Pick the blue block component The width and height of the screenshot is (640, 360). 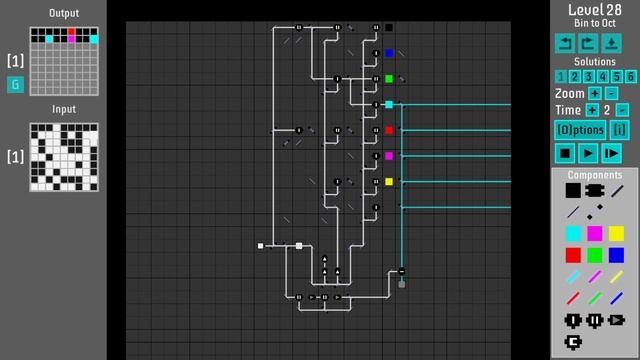(616, 256)
